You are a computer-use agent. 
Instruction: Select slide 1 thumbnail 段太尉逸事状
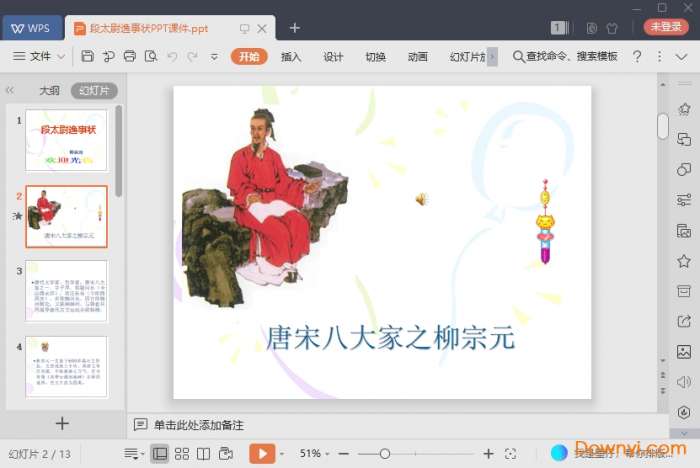coord(67,140)
